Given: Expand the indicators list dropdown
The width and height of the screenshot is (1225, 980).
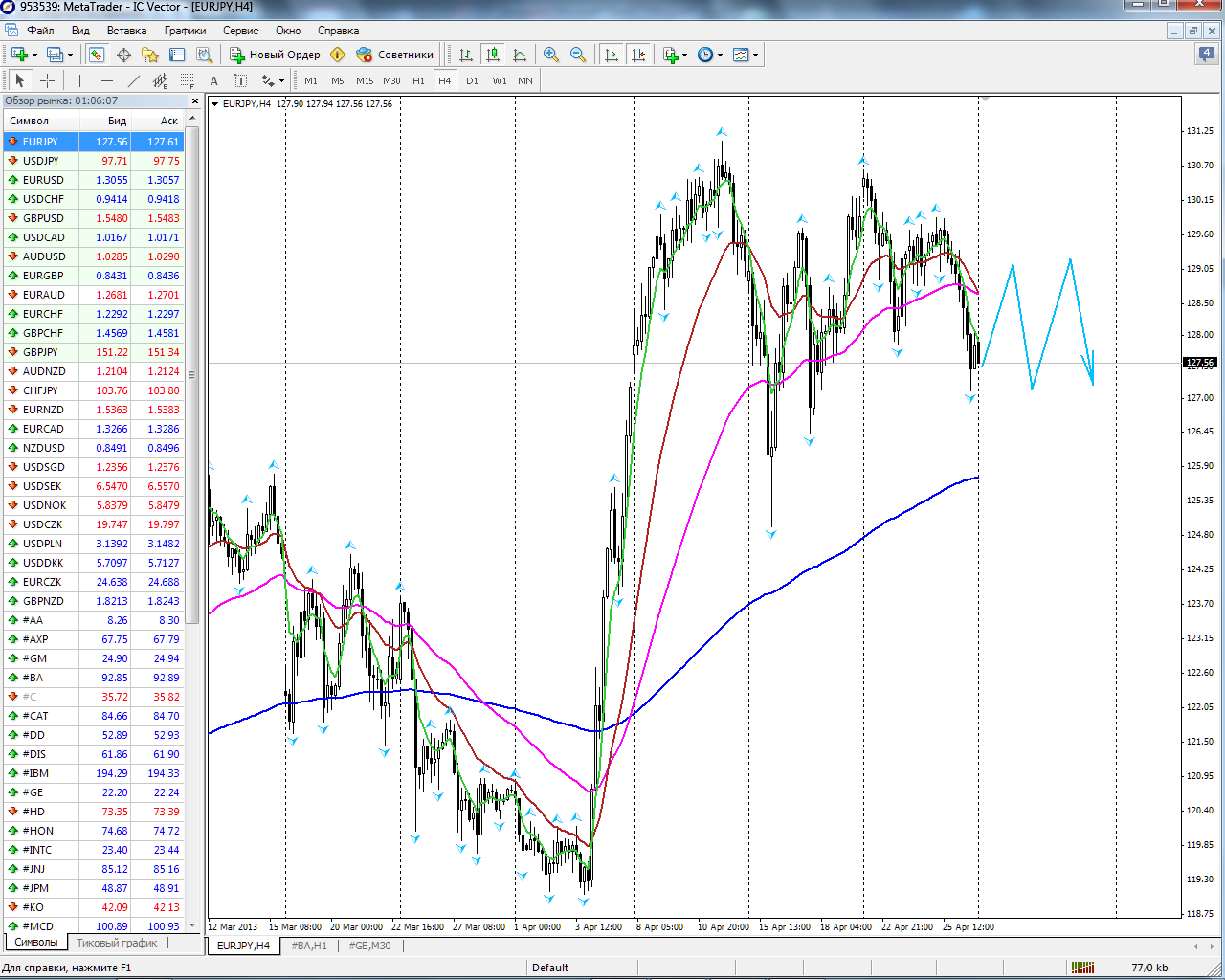Looking at the screenshot, I should point(684,55).
